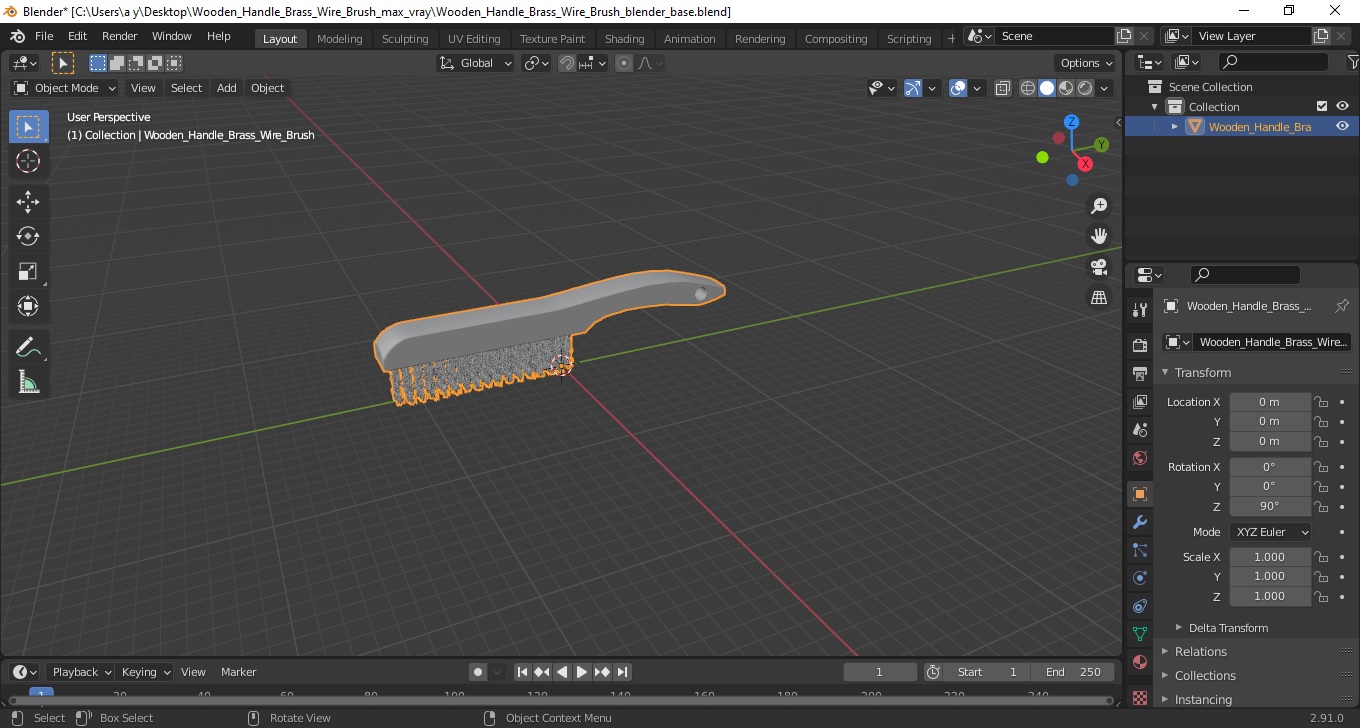Switch to material preview shading
This screenshot has width=1360, height=728.
[1066, 88]
